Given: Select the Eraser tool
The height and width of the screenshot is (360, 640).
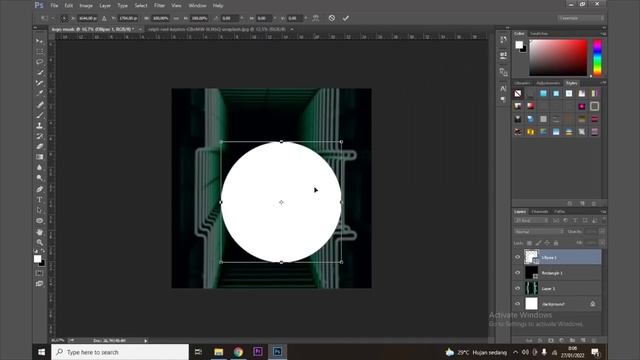Looking at the screenshot, I should click(39, 147).
